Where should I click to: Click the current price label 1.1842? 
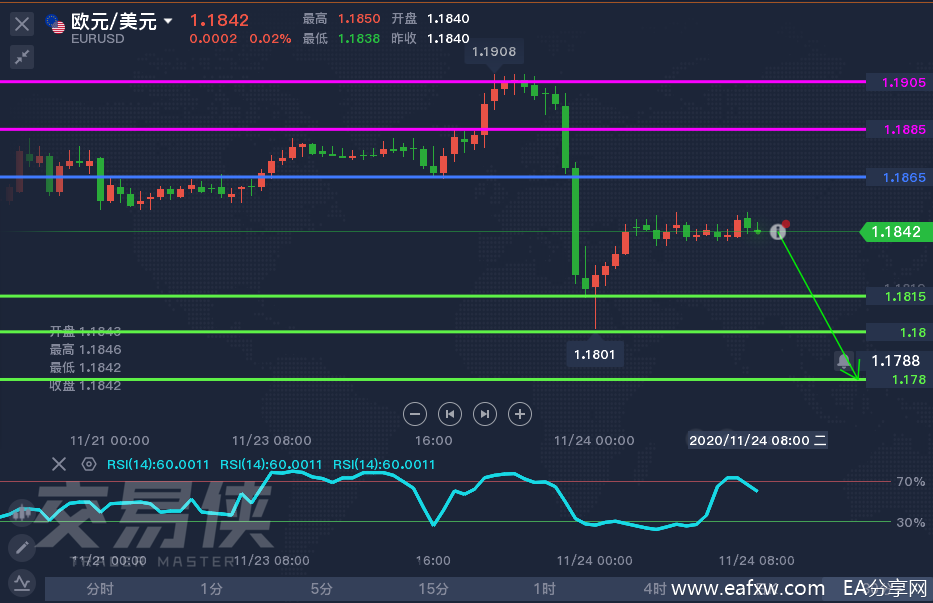895,232
